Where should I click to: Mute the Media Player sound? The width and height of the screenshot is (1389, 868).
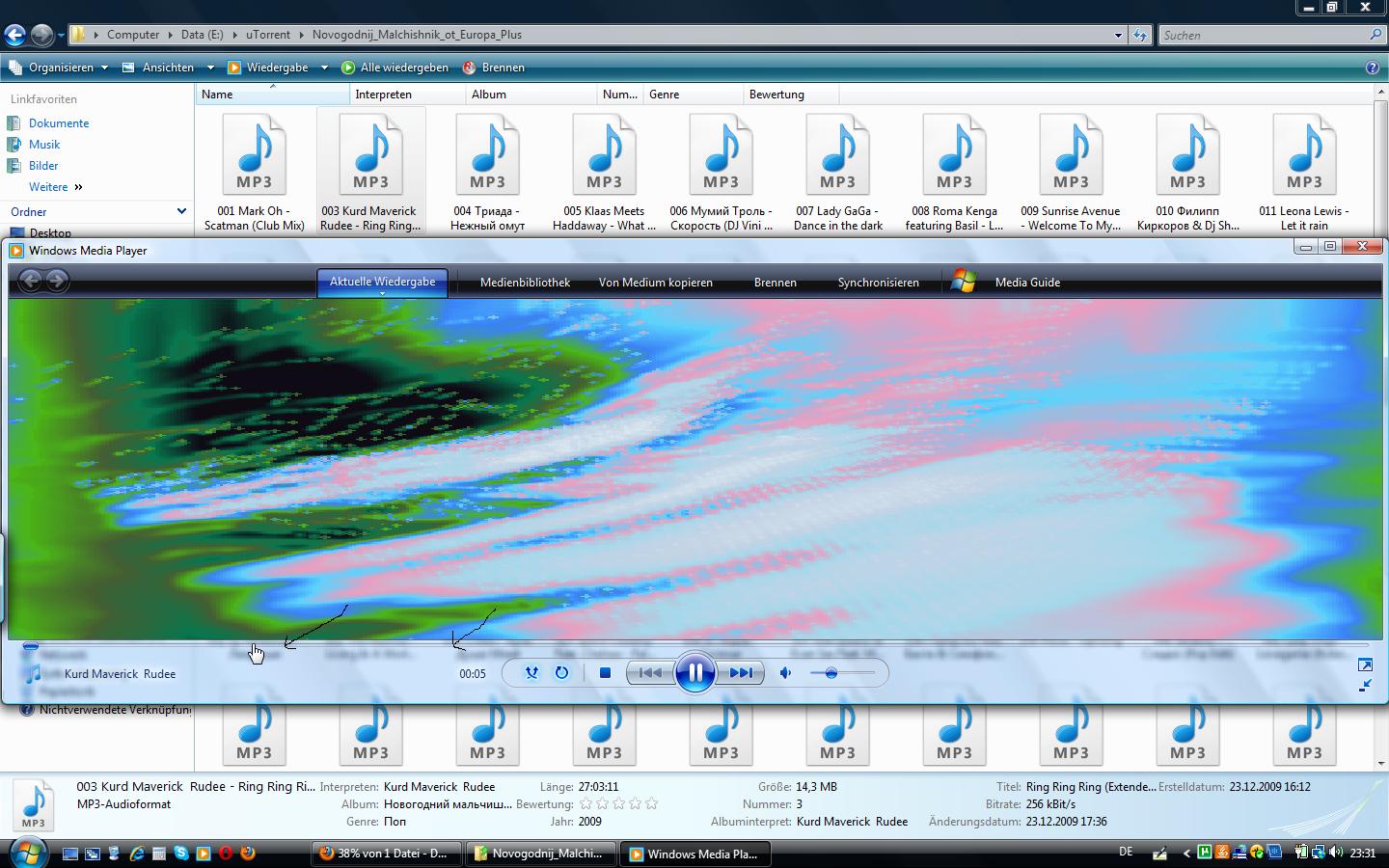click(x=786, y=673)
